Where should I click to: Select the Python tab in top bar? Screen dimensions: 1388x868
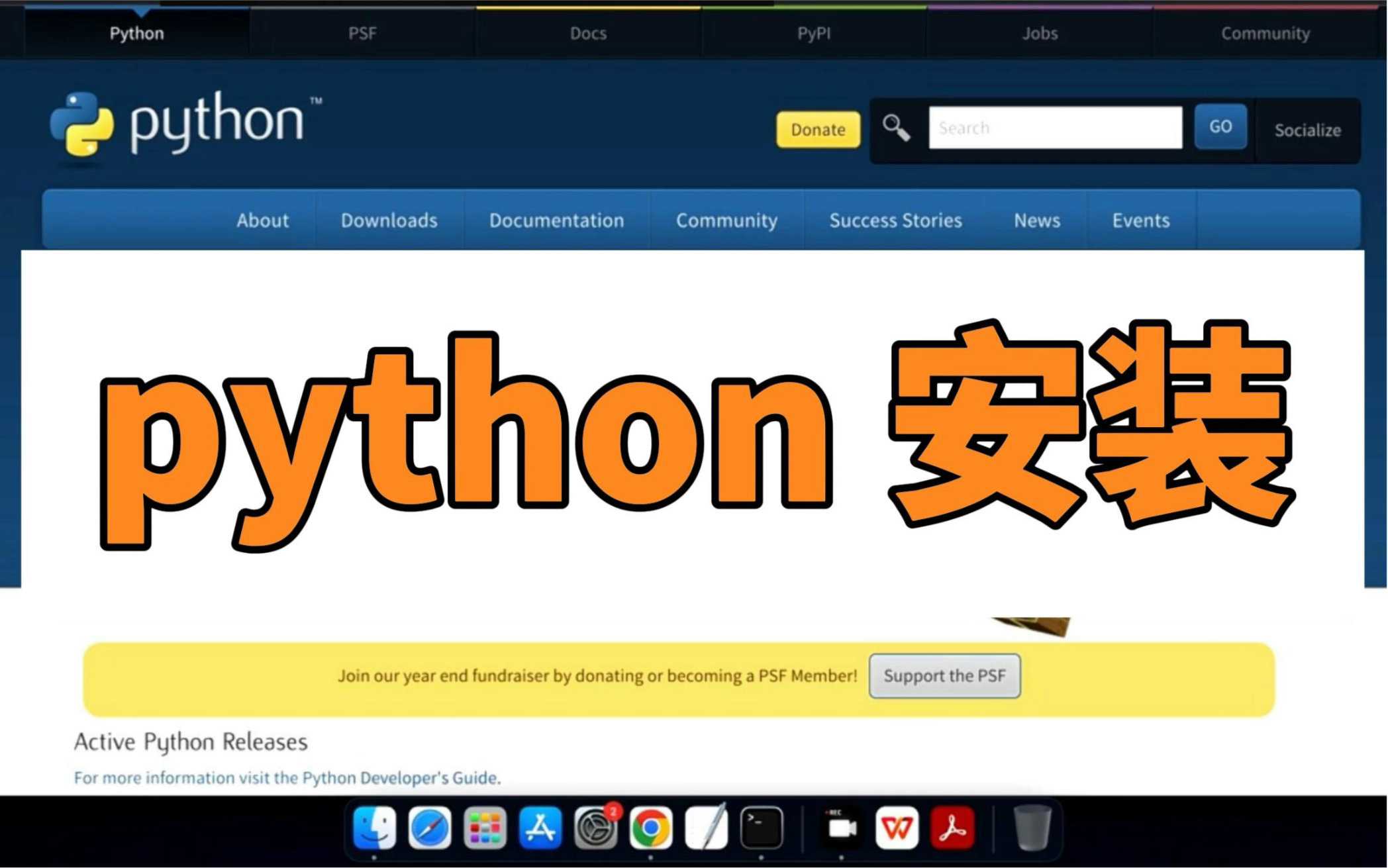coord(137,33)
